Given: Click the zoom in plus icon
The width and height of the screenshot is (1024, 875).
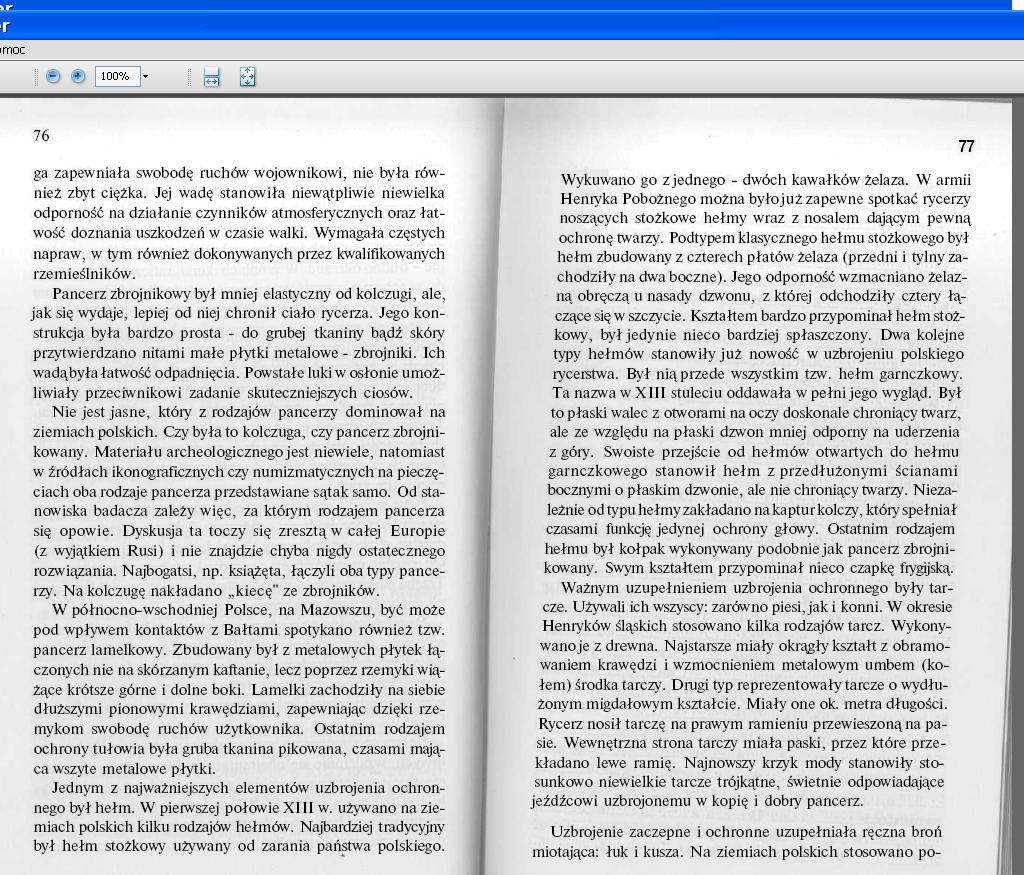Looking at the screenshot, I should 78,76.
